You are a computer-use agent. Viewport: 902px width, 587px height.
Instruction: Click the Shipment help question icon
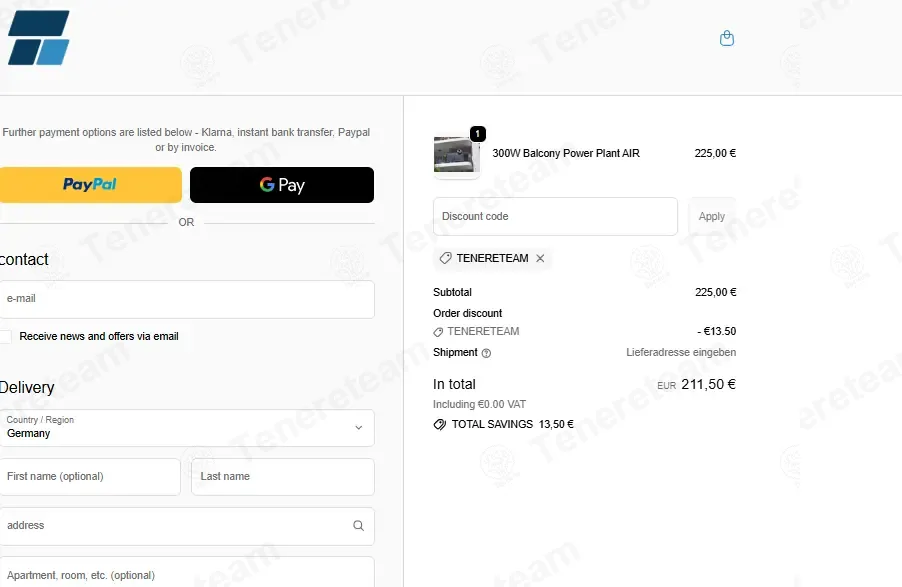coord(486,353)
